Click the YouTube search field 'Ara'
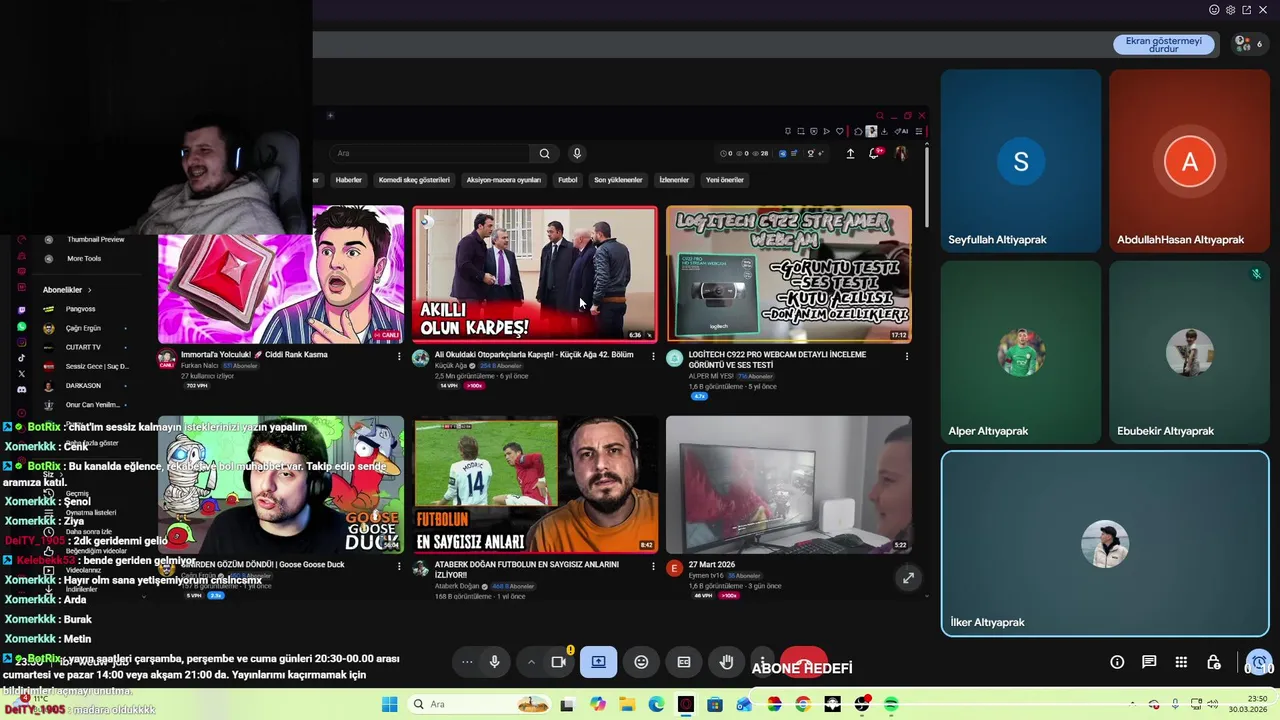The height and width of the screenshot is (720, 1280). tap(430, 153)
